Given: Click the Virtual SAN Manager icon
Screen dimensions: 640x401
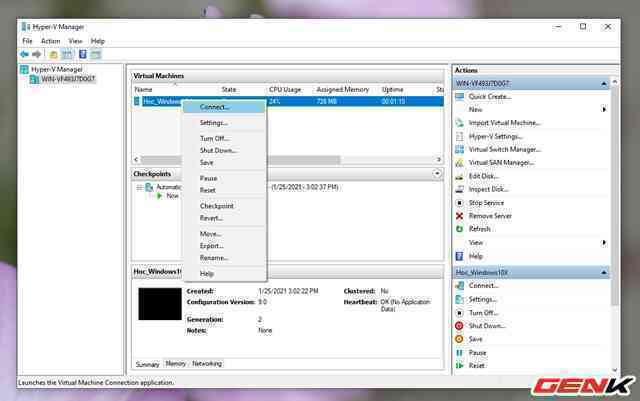Looking at the screenshot, I should 460,163.
